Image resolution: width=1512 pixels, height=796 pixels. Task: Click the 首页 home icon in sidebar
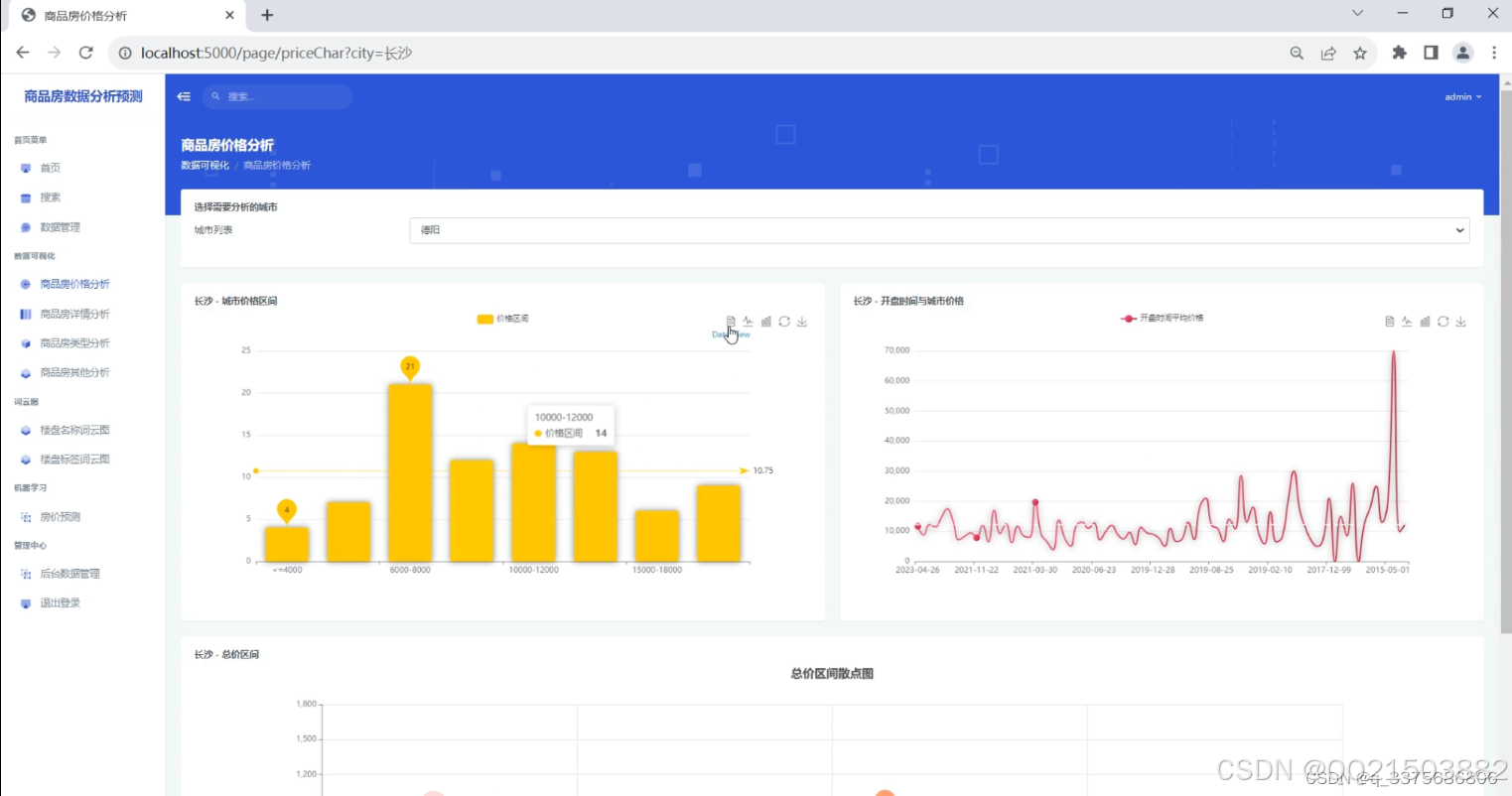(x=26, y=168)
